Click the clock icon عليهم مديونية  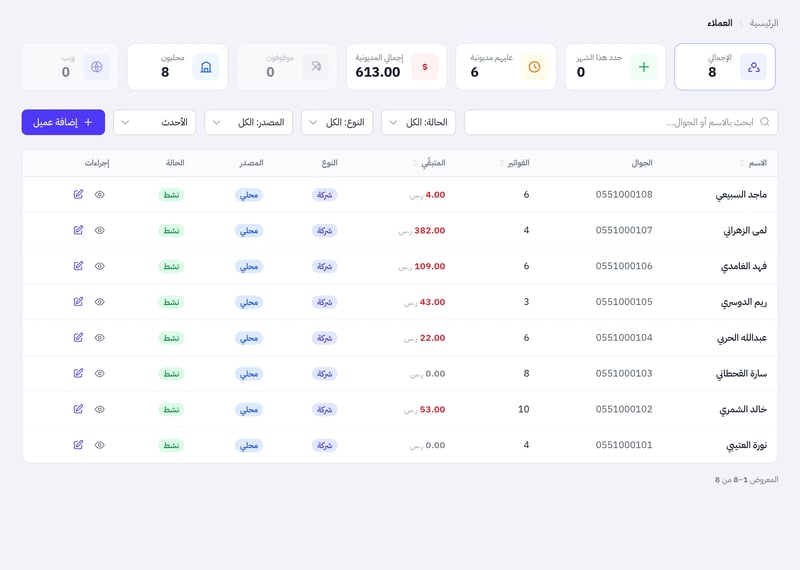point(534,67)
